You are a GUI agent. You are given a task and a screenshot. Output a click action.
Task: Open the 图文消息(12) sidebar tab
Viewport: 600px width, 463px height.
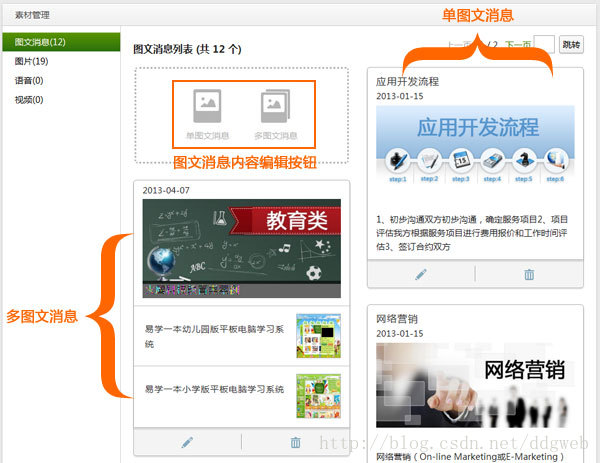click(61, 42)
